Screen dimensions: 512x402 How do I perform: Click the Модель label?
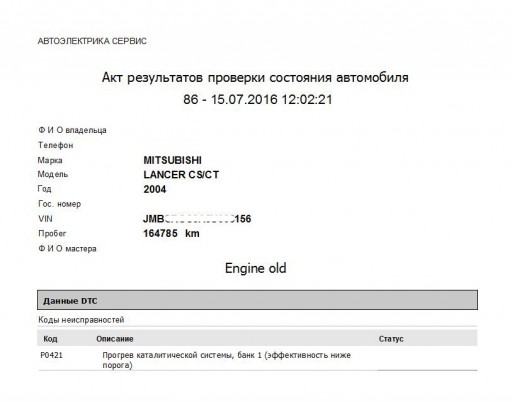point(53,174)
